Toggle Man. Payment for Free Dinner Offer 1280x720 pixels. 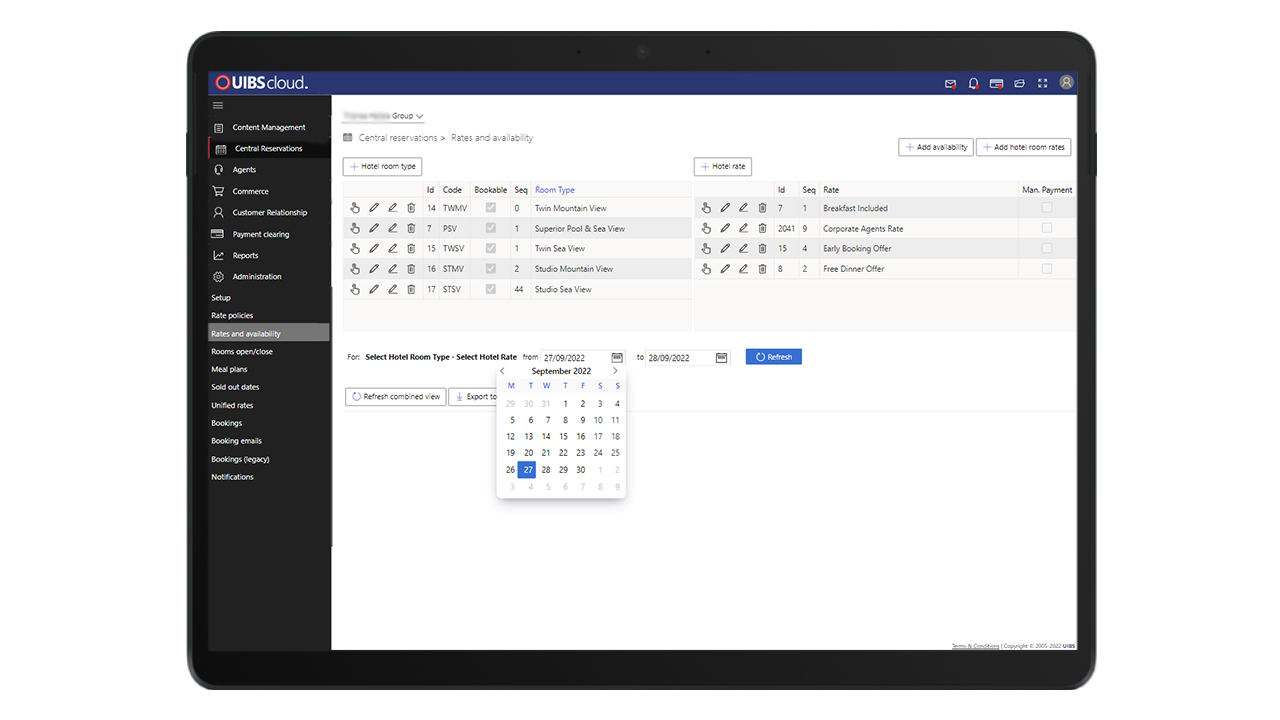1047,268
